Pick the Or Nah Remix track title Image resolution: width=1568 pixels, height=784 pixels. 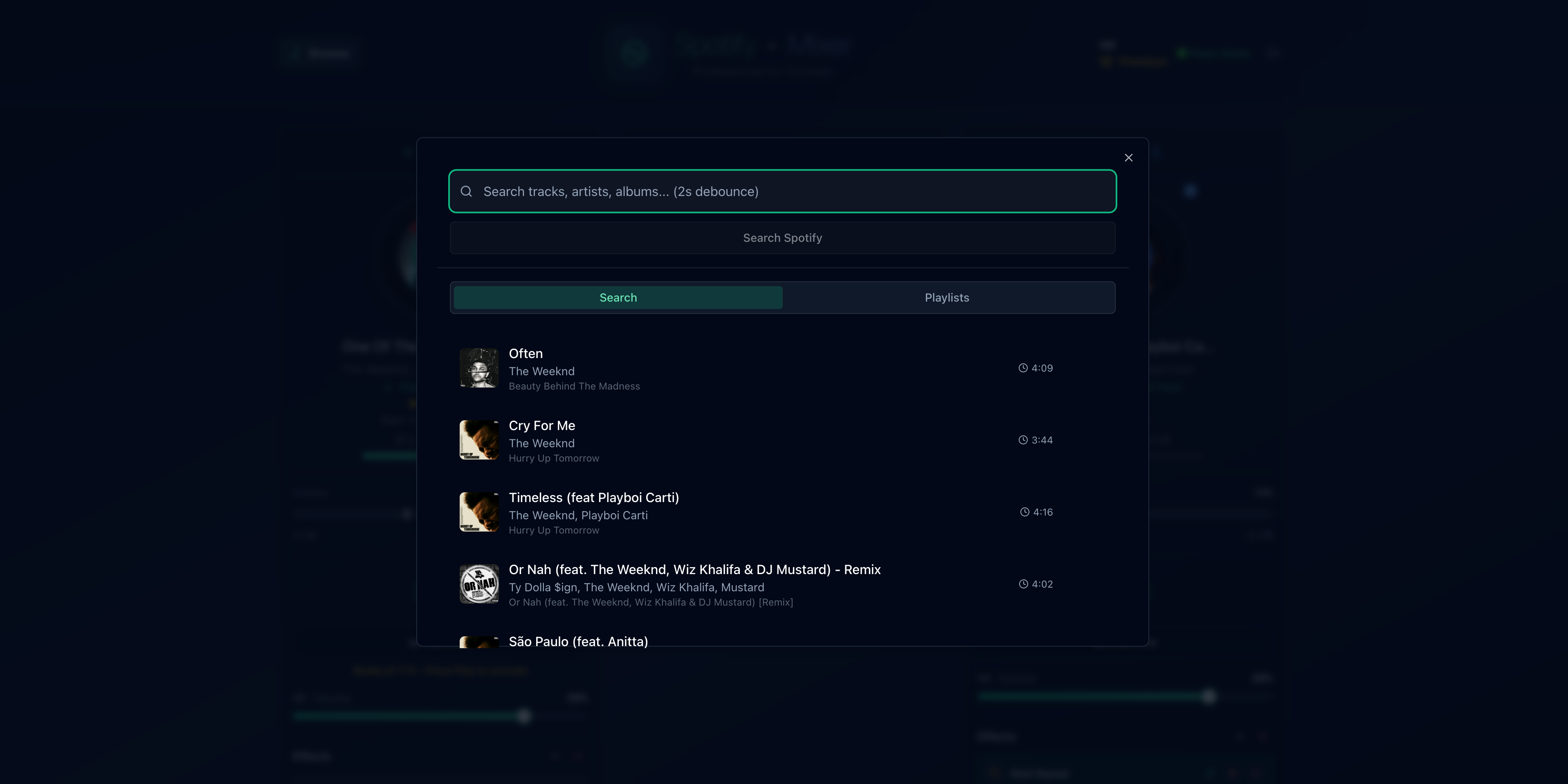(694, 569)
